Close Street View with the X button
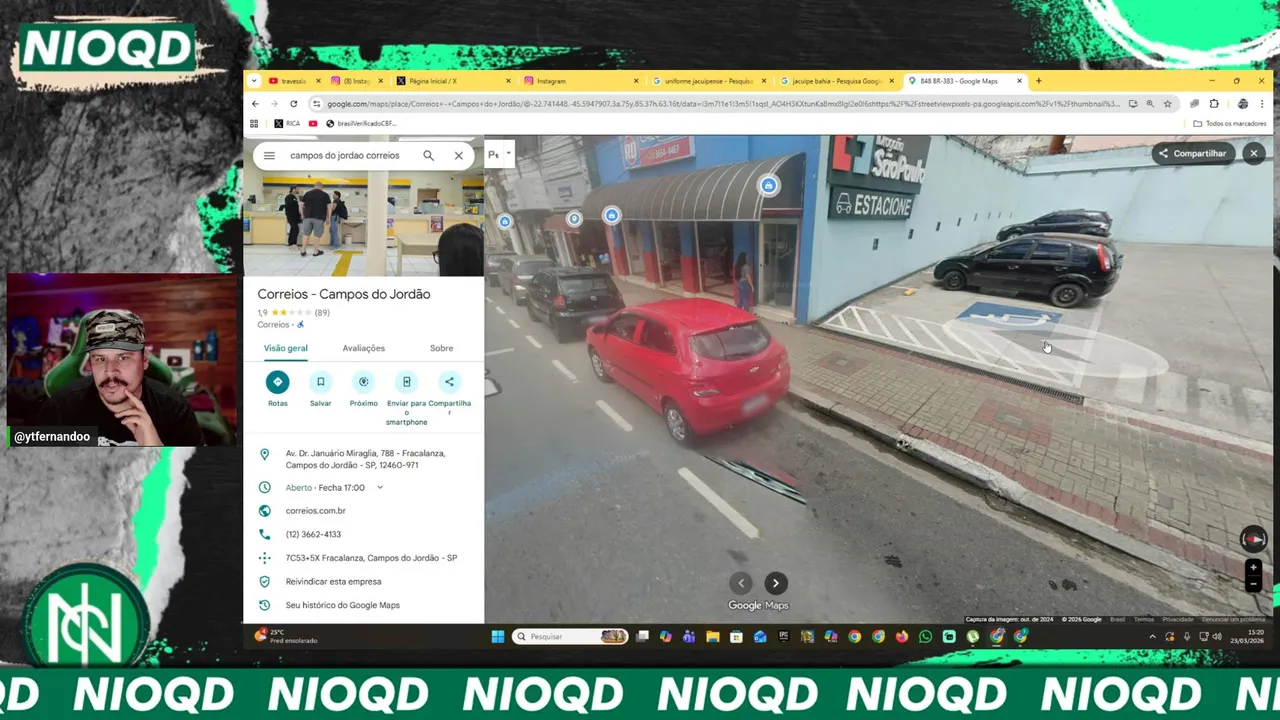This screenshot has height=720, width=1280. point(1253,153)
